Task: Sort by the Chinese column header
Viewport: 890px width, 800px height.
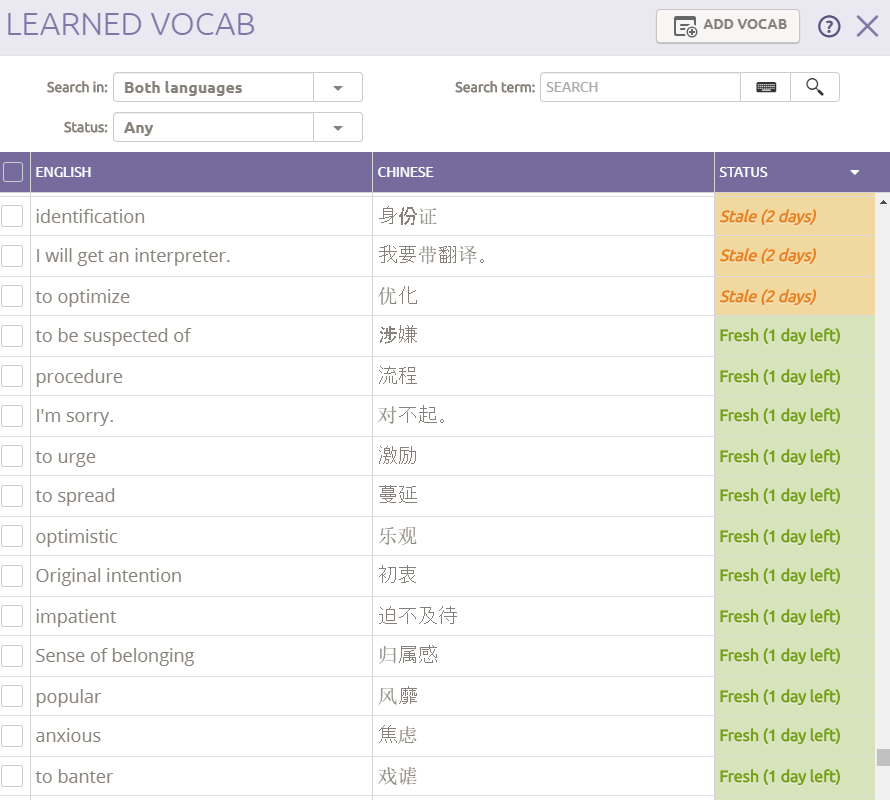Action: coord(405,172)
